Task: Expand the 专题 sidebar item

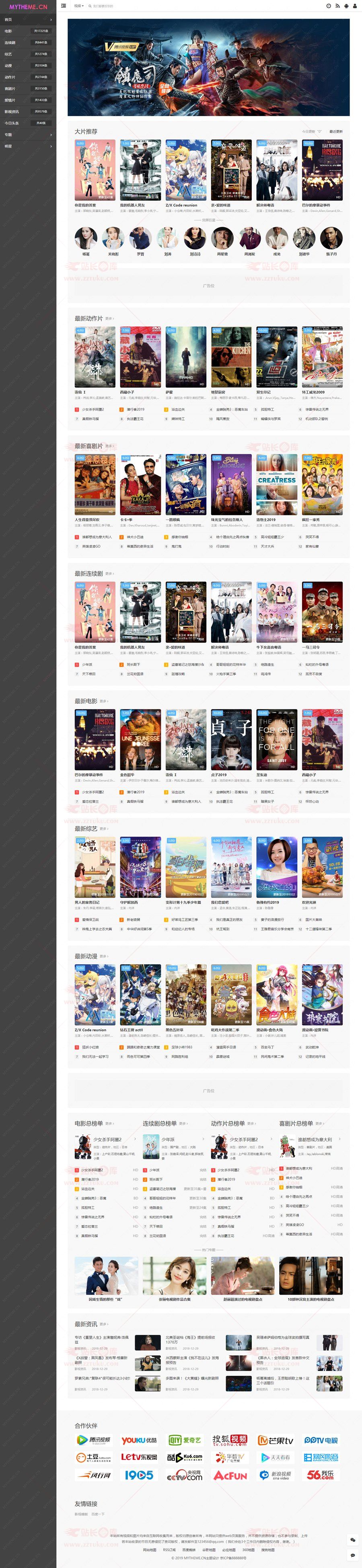Action: tap(28, 135)
